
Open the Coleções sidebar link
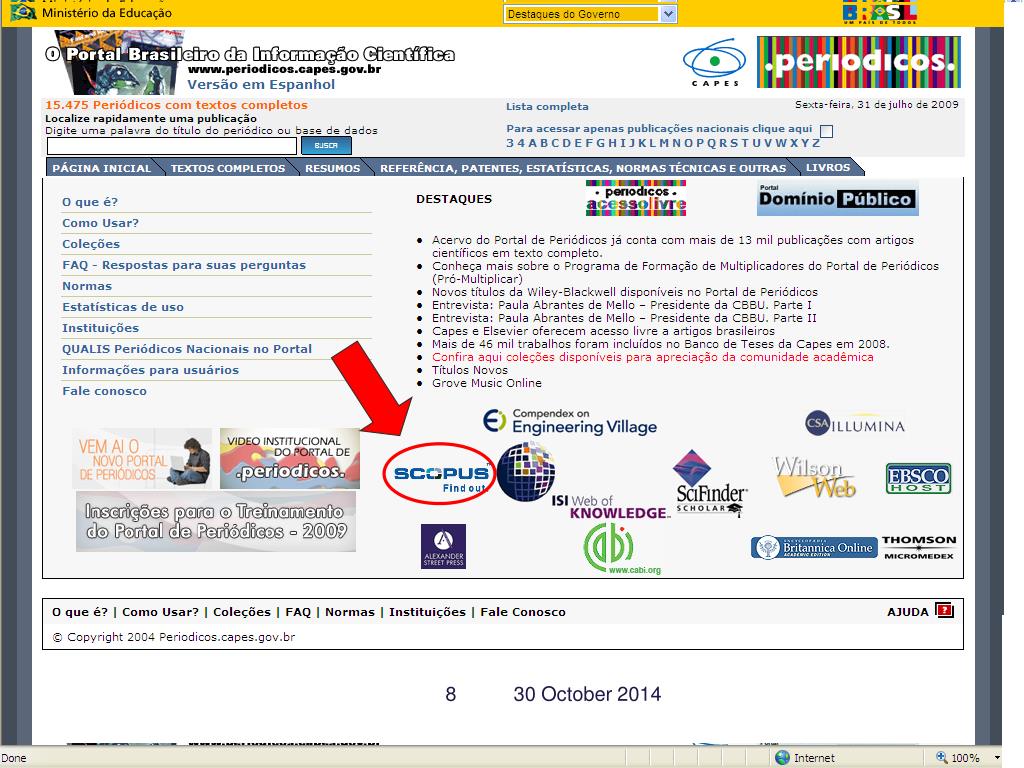pyautogui.click(x=91, y=244)
